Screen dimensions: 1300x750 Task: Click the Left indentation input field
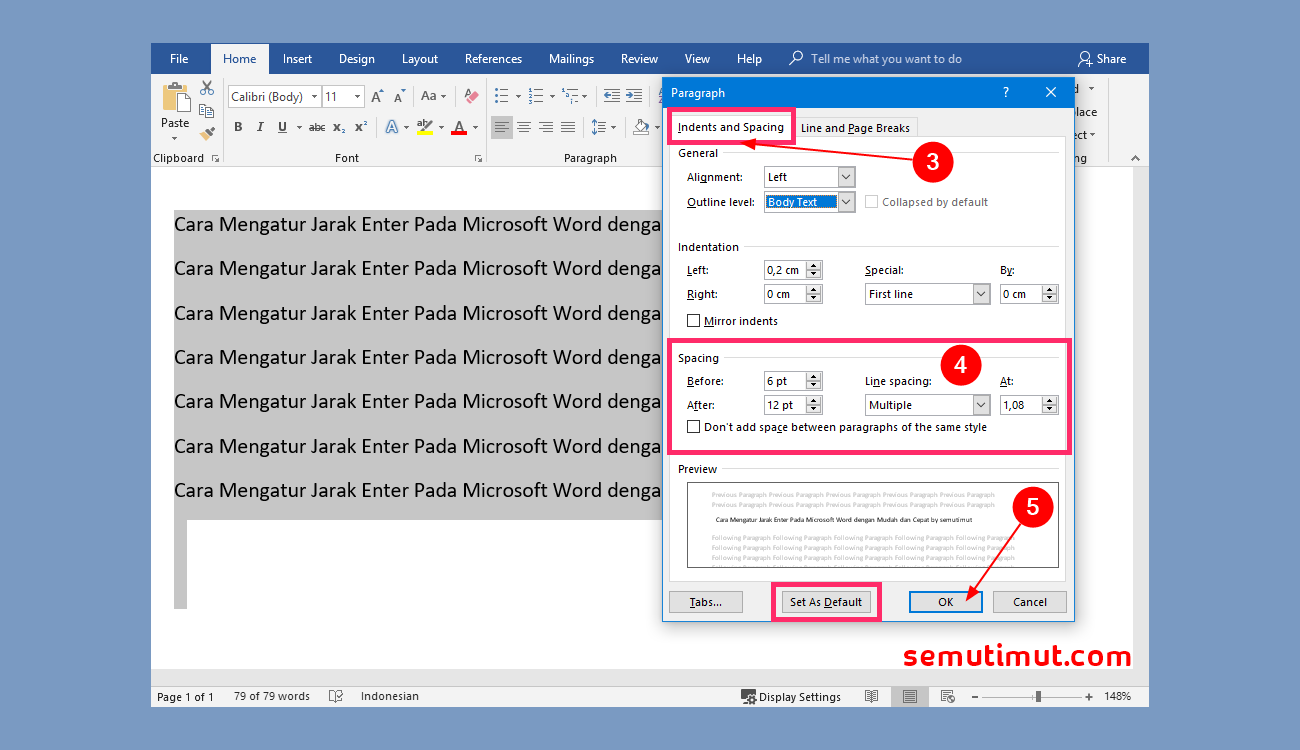785,270
